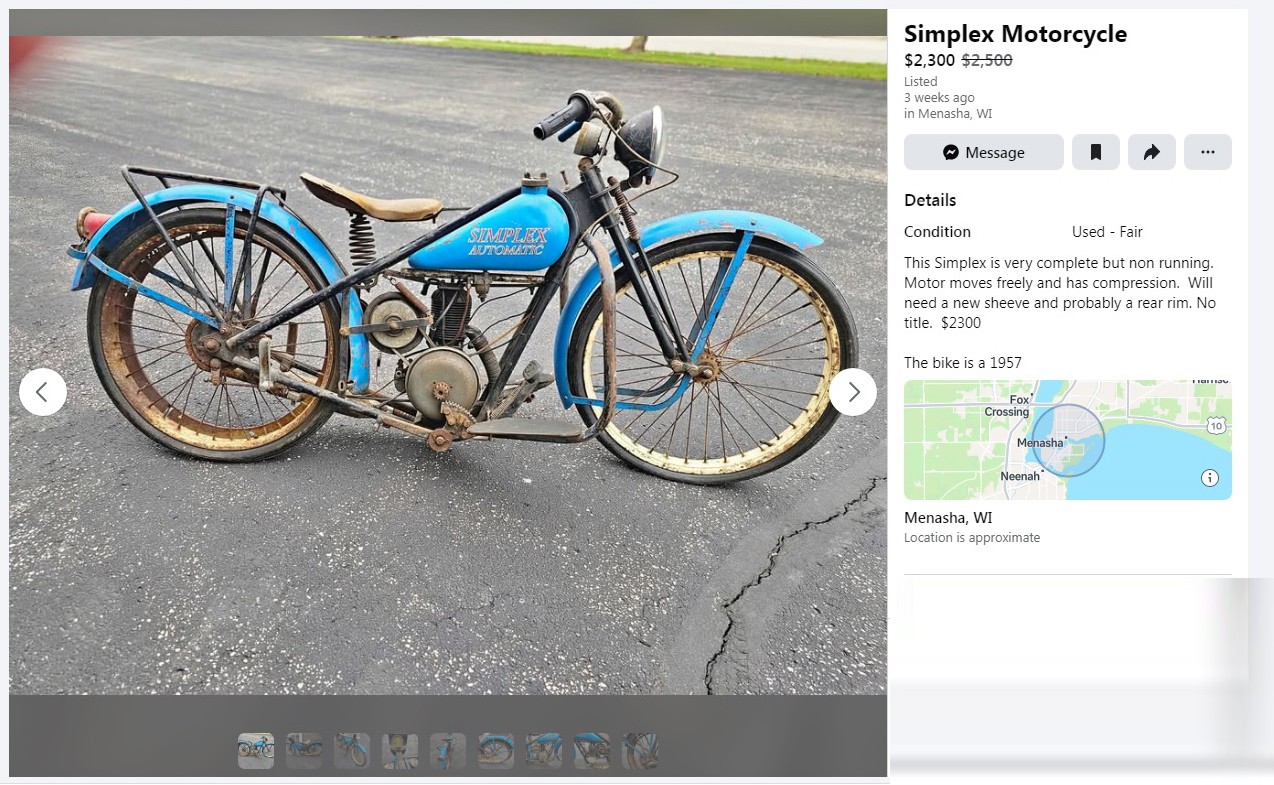
Task: Click the main motorcycle photo
Action: click(x=448, y=365)
